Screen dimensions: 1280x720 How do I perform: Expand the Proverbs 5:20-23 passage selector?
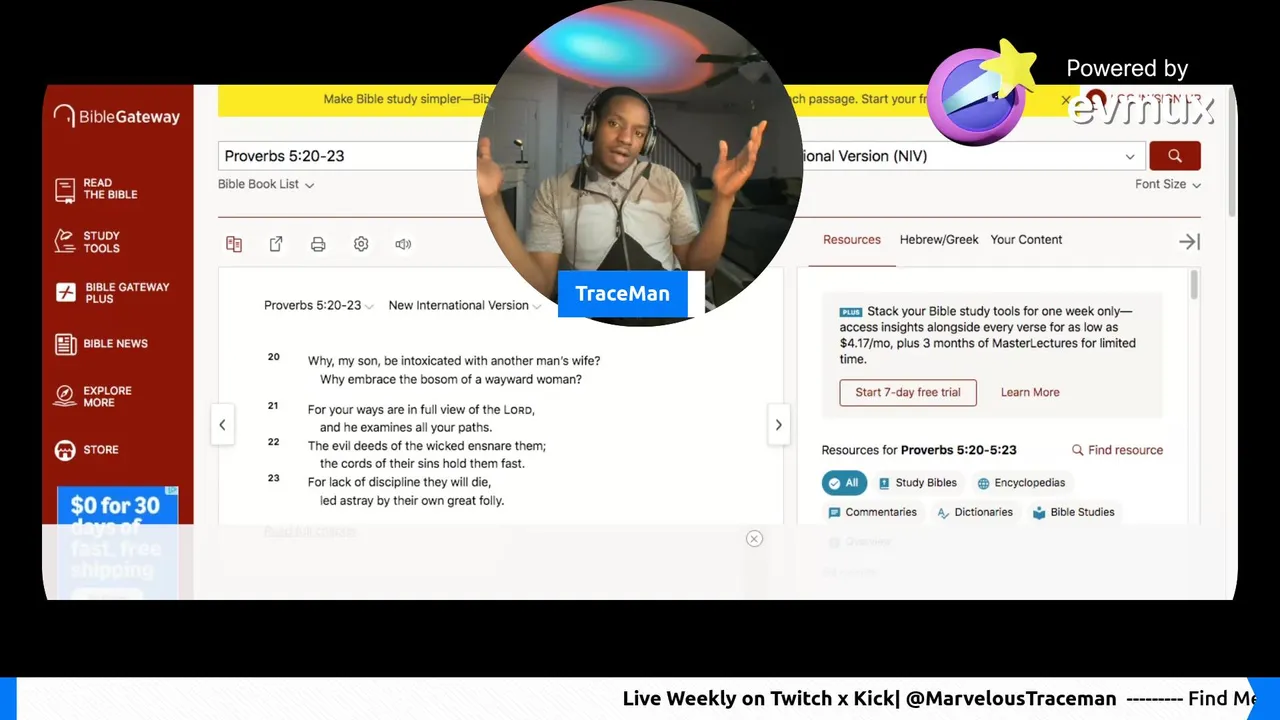click(319, 305)
